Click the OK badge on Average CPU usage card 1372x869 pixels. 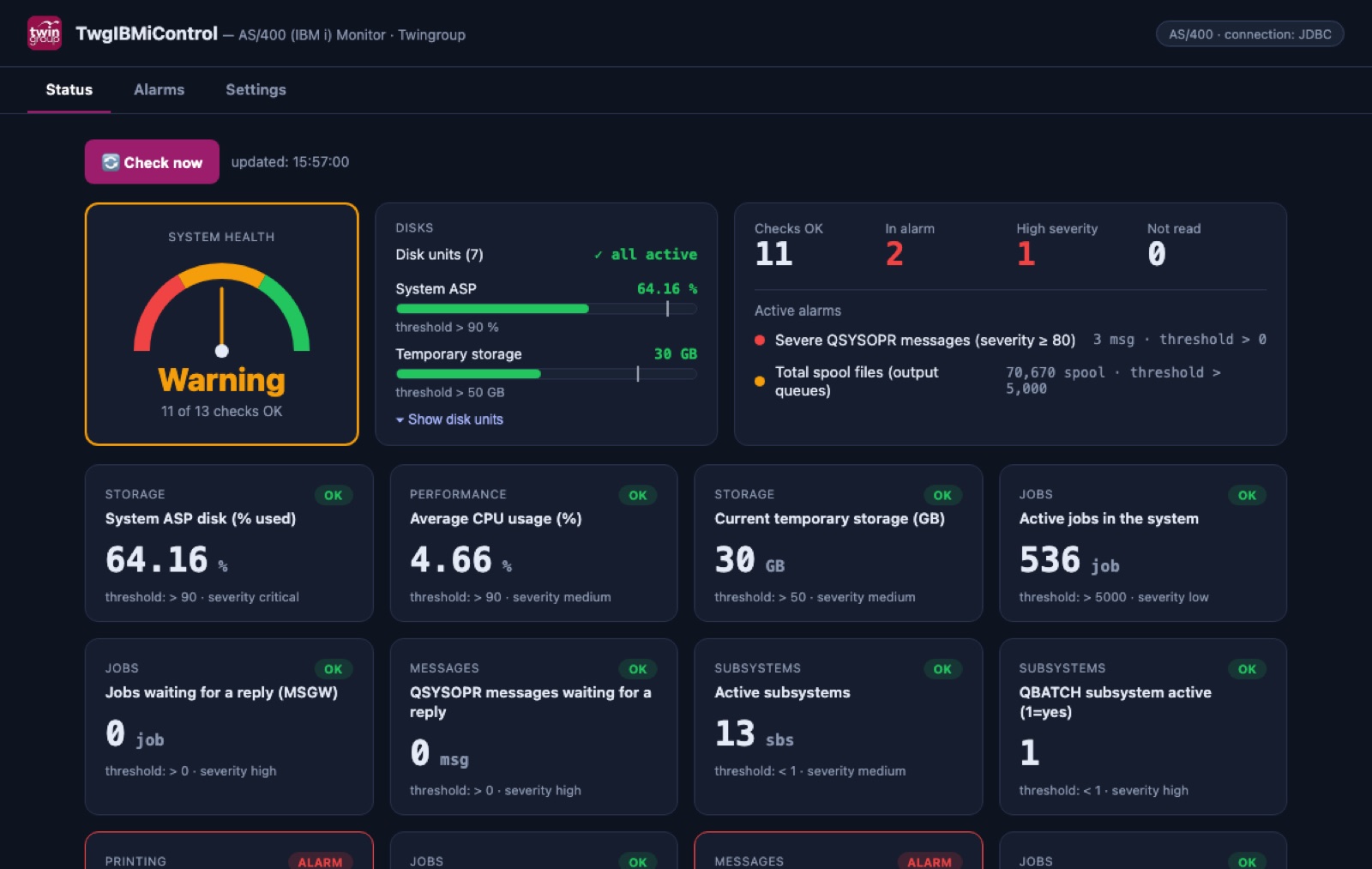pyautogui.click(x=638, y=495)
